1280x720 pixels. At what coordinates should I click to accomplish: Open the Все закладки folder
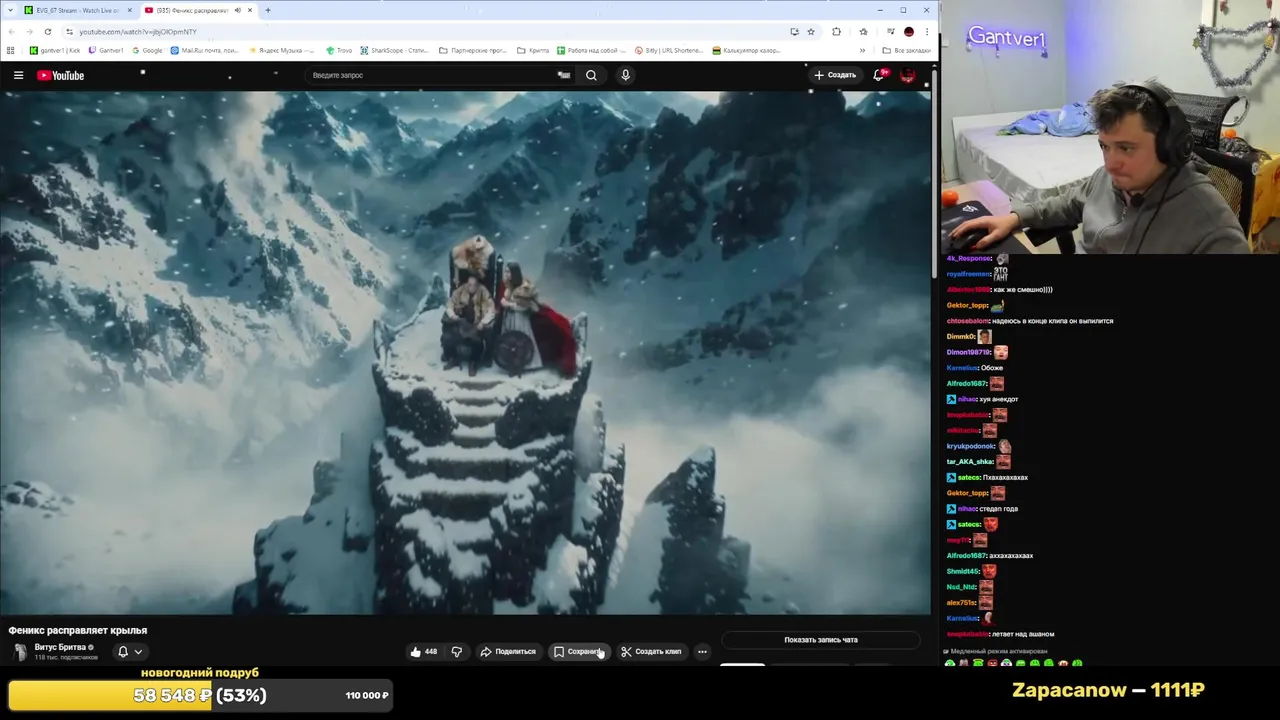point(906,50)
